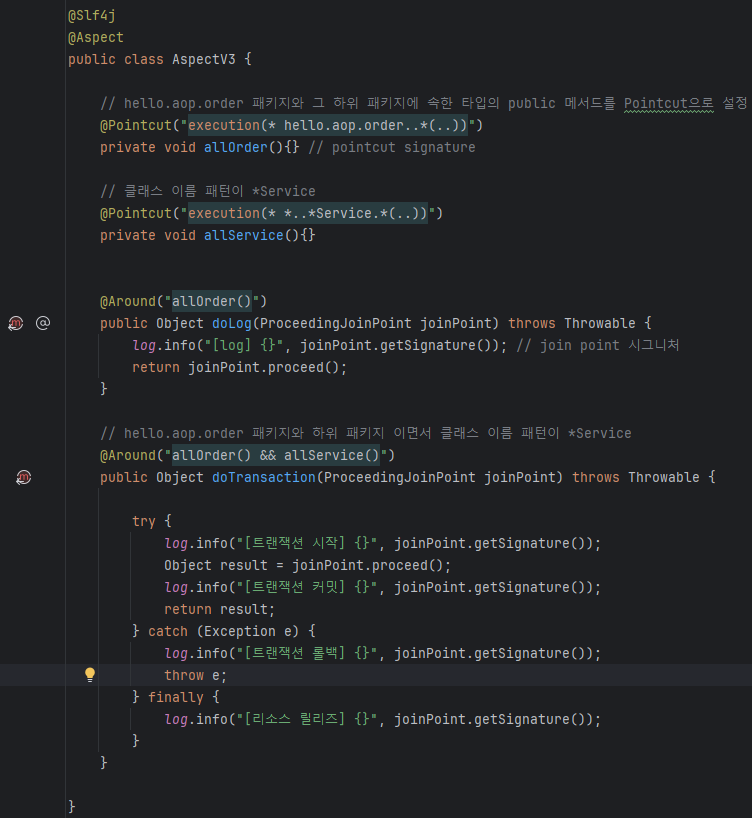Image resolution: width=752 pixels, height=818 pixels.
Task: Open the yellow lightbulb quick-fix icon
Action: (x=90, y=675)
